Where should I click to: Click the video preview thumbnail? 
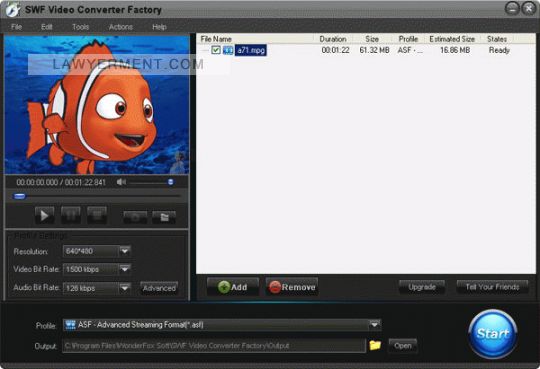(96, 105)
